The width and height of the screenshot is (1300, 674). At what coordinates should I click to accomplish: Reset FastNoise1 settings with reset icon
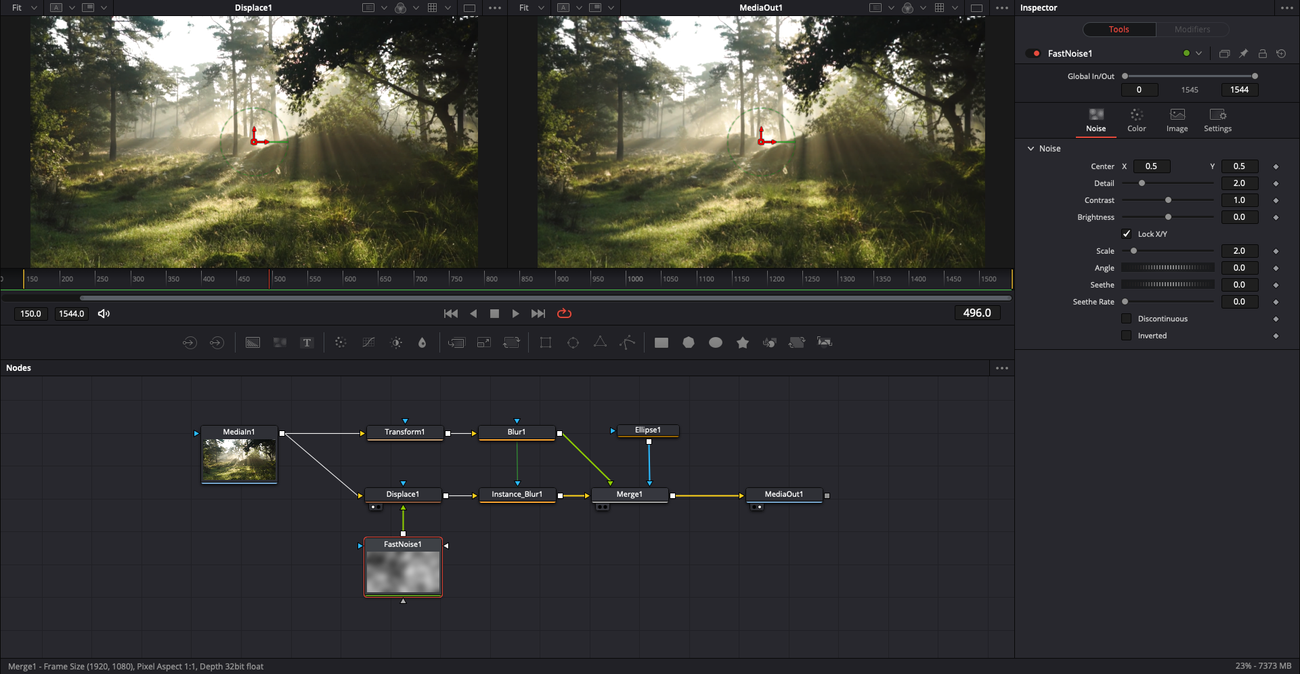1281,54
